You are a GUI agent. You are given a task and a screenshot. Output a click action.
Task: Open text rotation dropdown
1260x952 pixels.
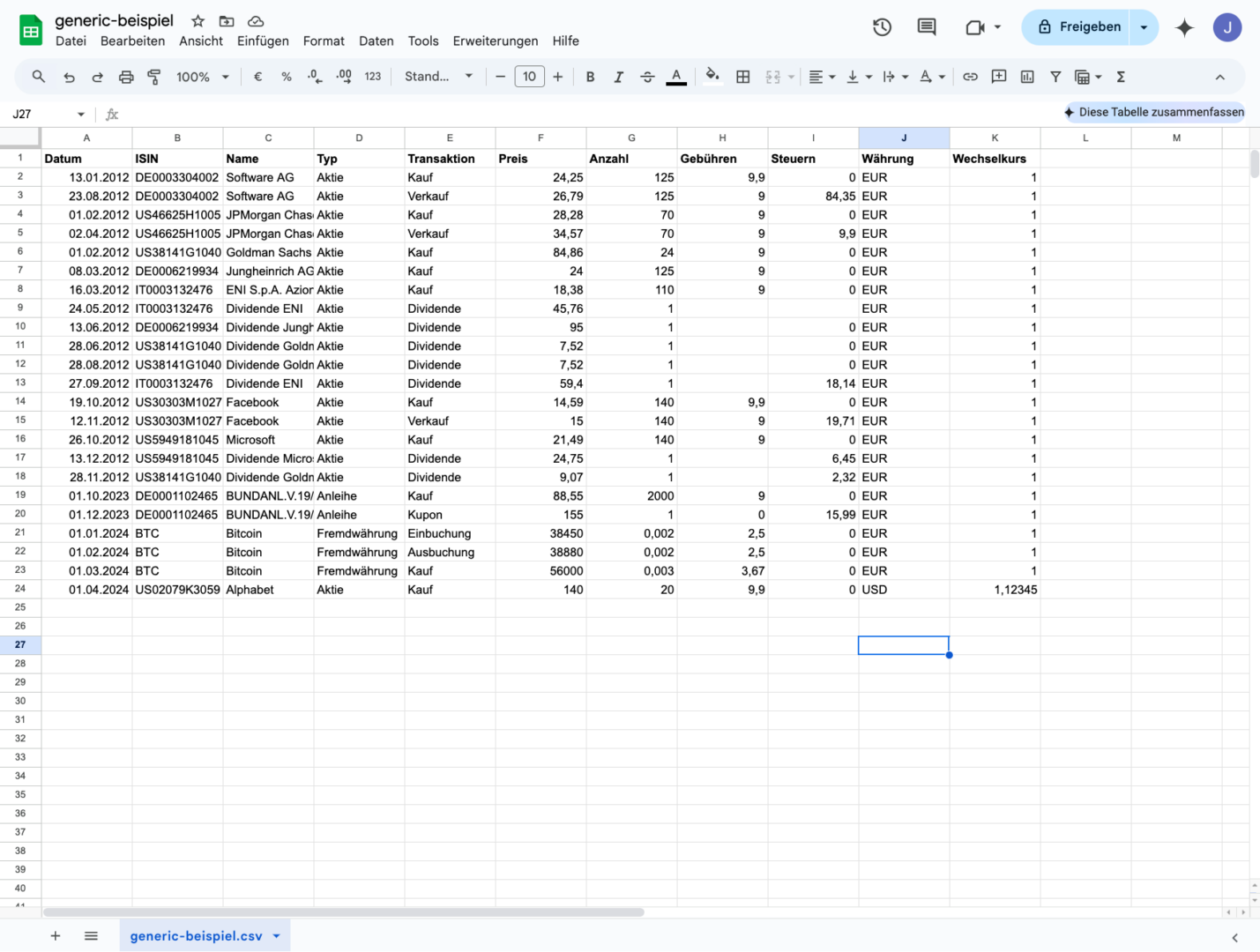pyautogui.click(x=932, y=77)
